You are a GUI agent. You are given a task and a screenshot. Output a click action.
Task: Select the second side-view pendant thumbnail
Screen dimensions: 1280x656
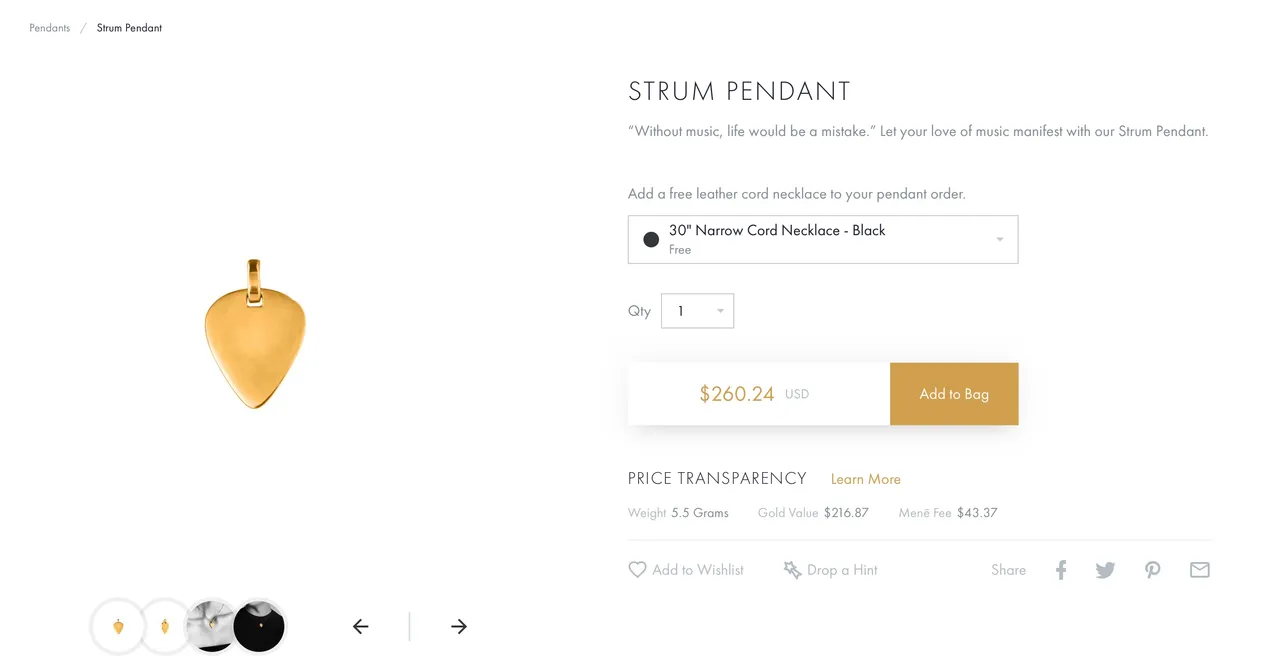tap(165, 627)
